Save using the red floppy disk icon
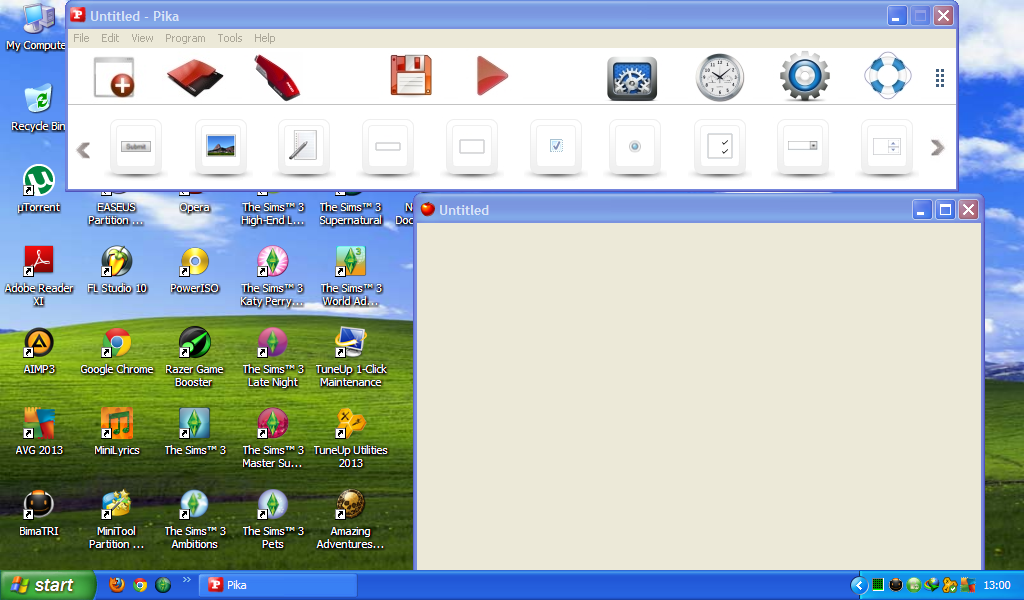The height and width of the screenshot is (600, 1024). [411, 76]
